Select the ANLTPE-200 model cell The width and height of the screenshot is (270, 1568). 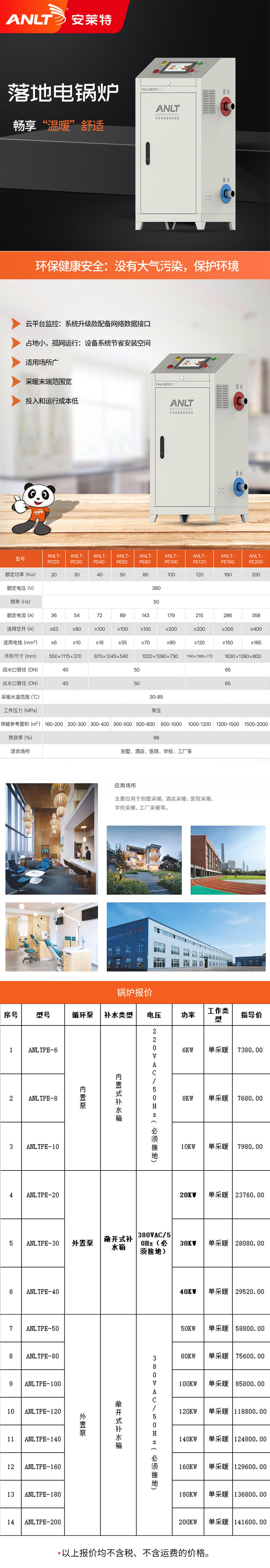click(x=43, y=1522)
